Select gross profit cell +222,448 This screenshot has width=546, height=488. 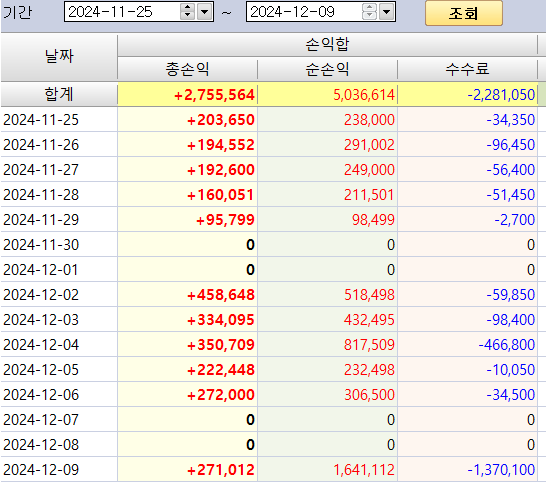coord(187,370)
